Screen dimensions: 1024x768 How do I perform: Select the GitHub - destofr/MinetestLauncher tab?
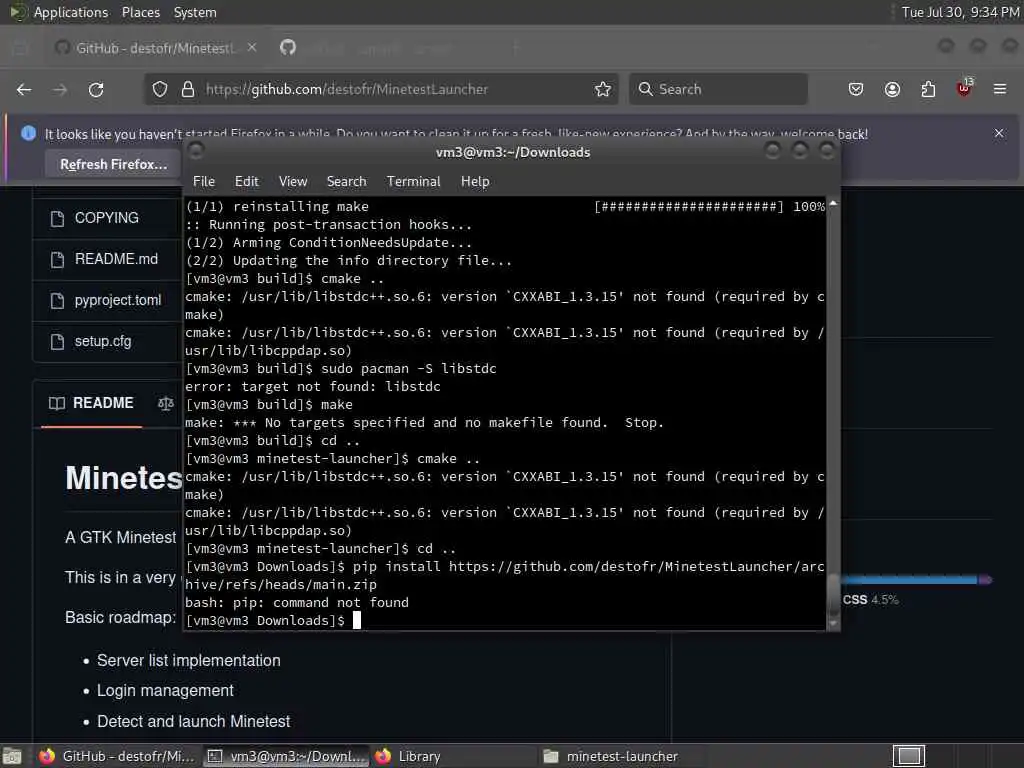153,48
